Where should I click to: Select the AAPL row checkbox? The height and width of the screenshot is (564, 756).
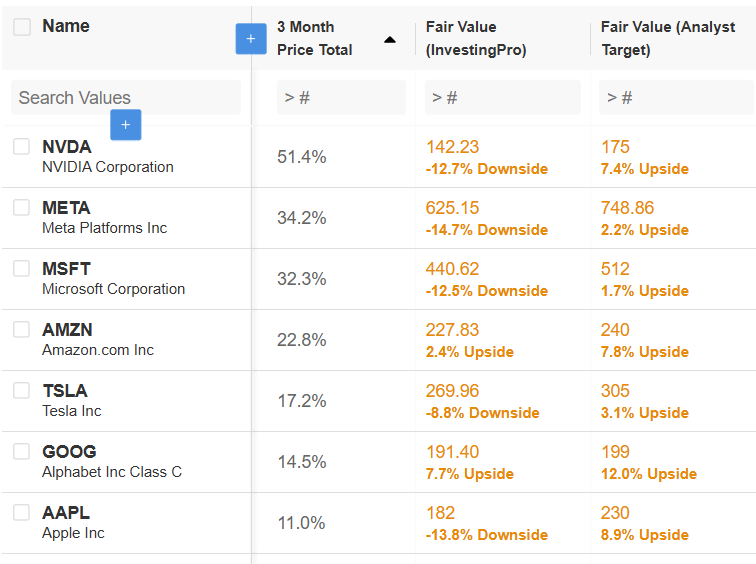[22, 513]
